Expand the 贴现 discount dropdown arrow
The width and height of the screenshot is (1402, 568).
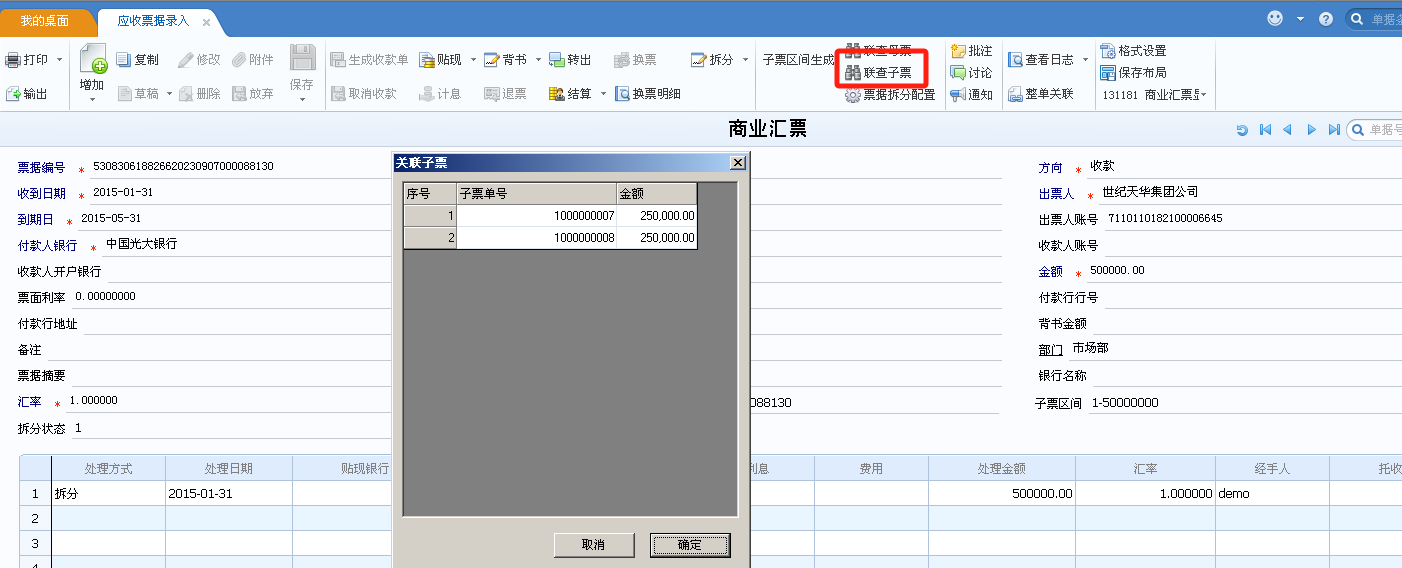tap(473, 60)
